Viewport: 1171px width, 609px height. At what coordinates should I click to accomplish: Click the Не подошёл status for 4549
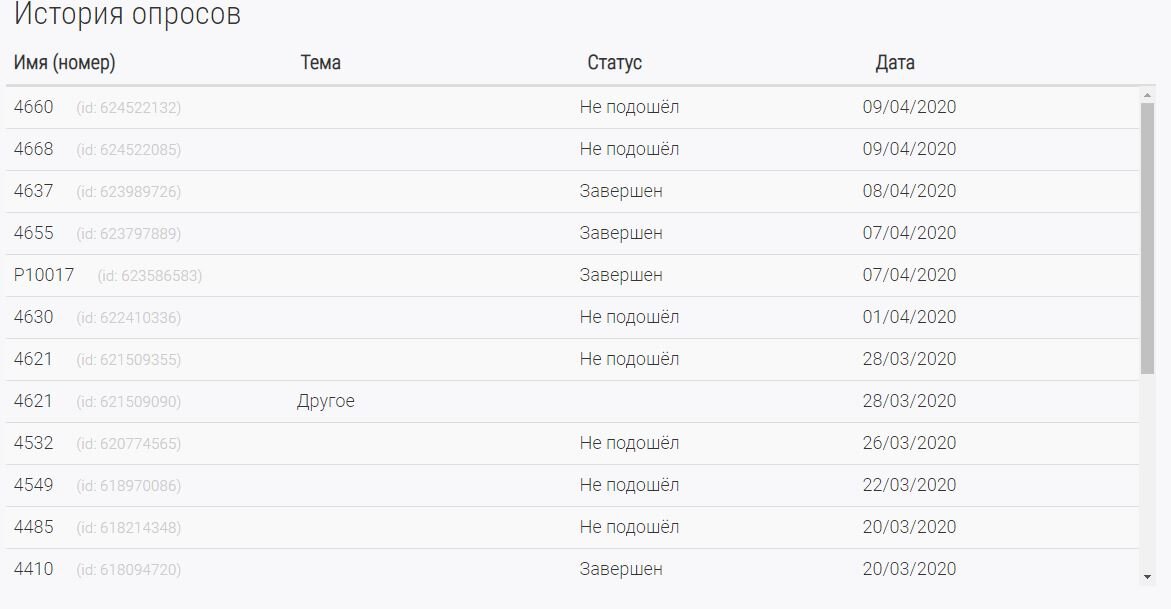pyautogui.click(x=629, y=485)
